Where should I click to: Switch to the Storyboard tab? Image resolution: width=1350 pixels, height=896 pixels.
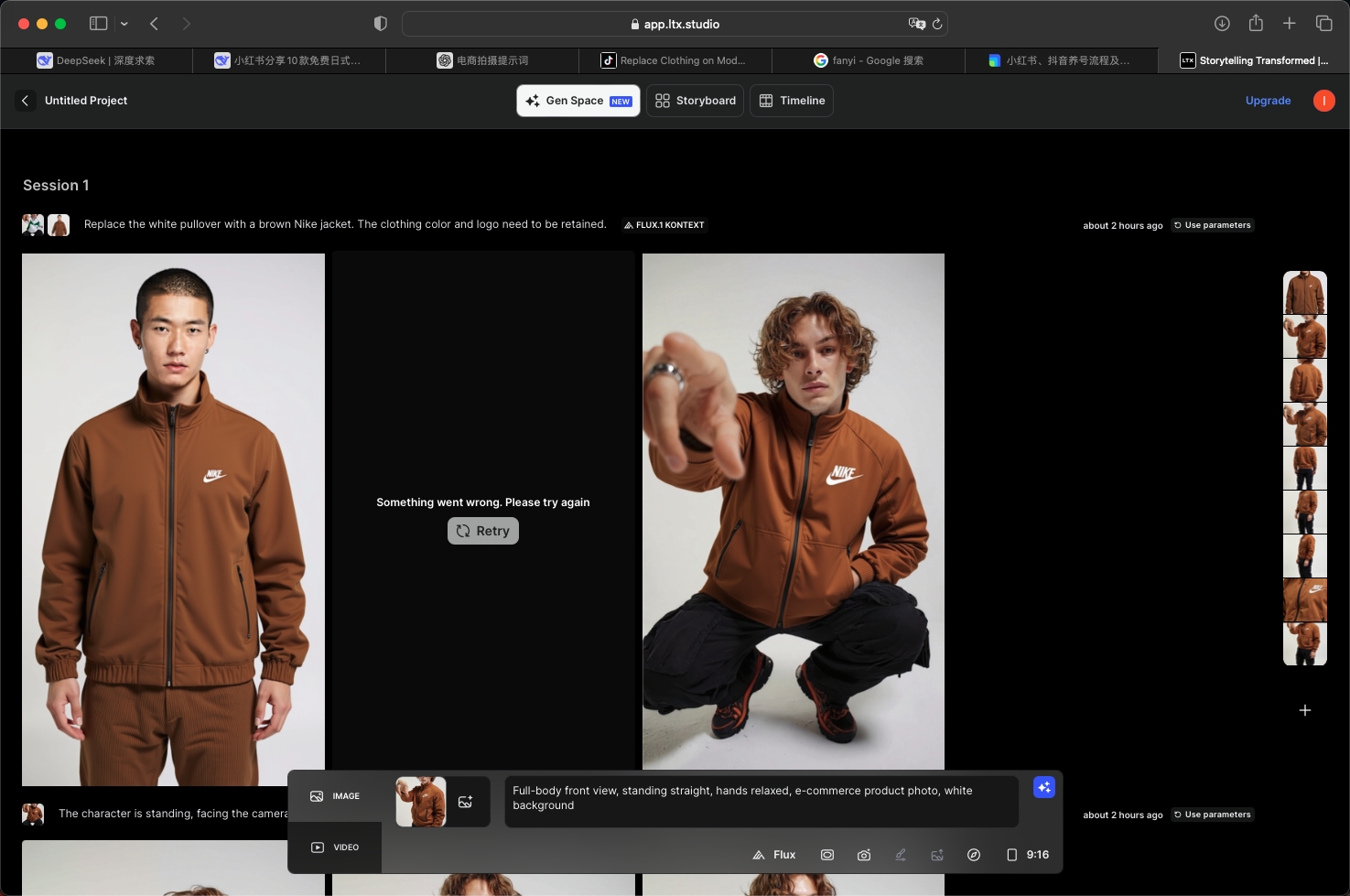696,101
